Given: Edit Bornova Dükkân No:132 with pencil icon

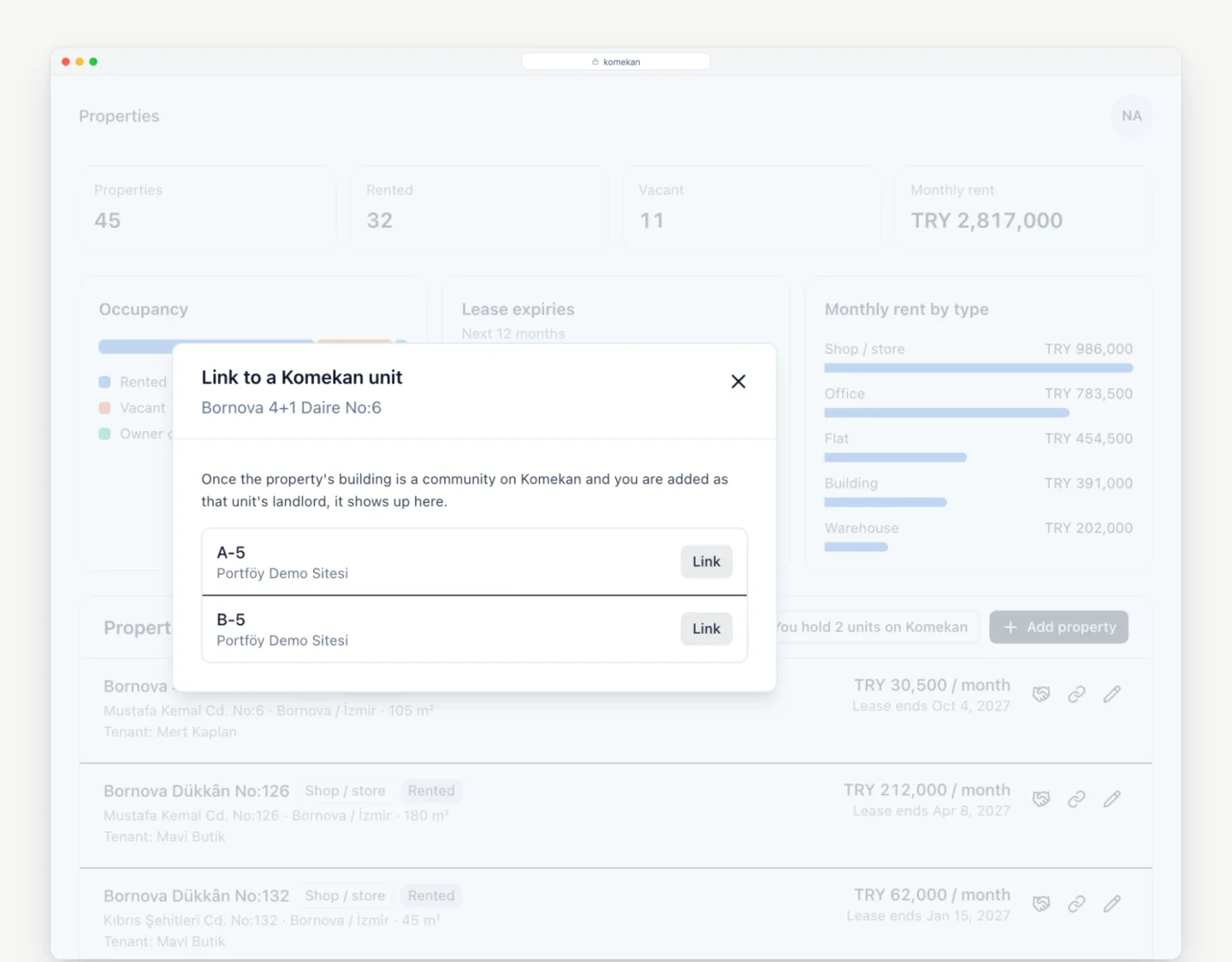Looking at the screenshot, I should (x=1111, y=904).
